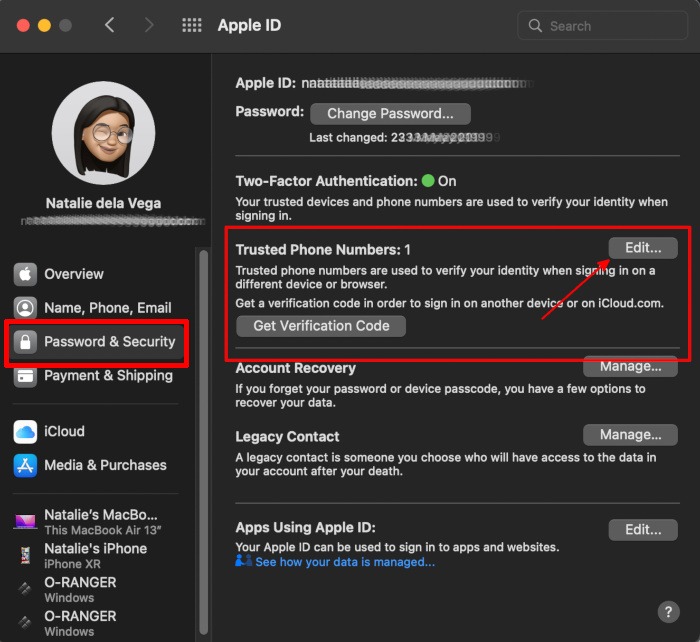This screenshot has height=642, width=700.
Task: Click the sidebar vertical scrollbar
Action: [204, 442]
